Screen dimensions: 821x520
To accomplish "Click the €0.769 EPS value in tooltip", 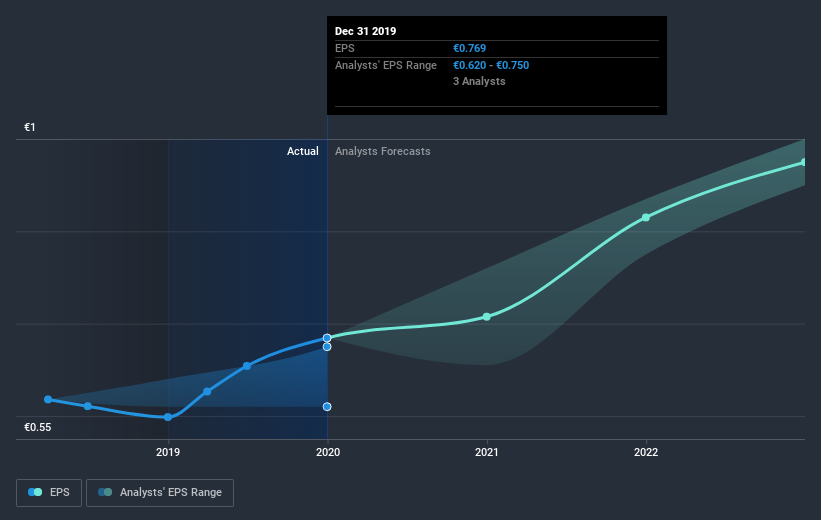I will 469,48.
